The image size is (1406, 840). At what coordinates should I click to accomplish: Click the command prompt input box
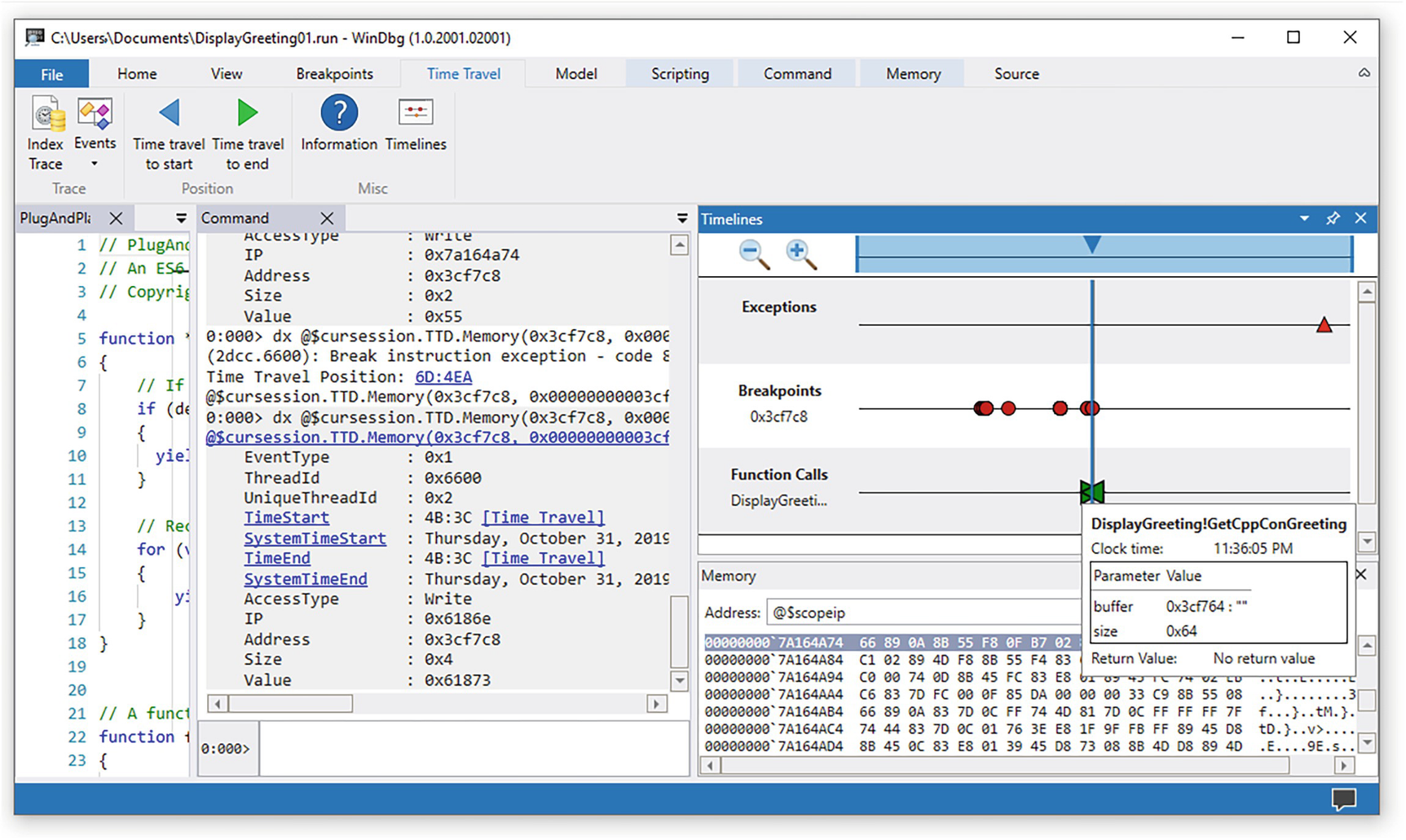point(473,749)
